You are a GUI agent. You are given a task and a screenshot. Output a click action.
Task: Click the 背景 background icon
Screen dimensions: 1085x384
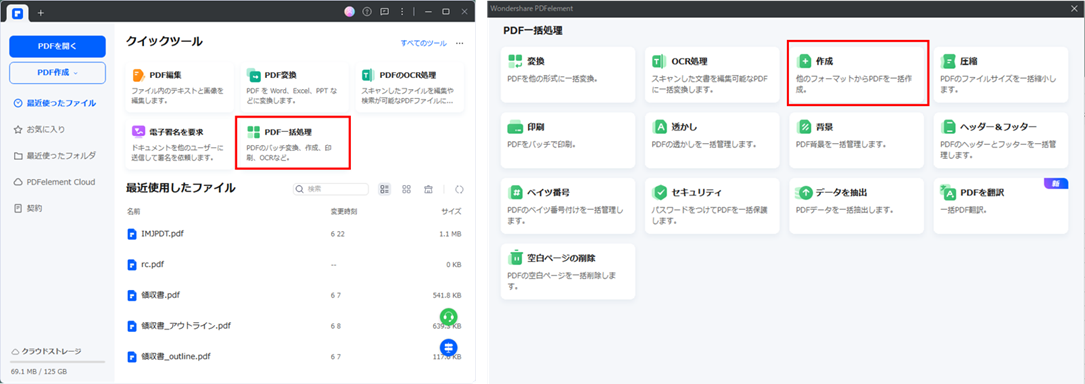point(805,127)
